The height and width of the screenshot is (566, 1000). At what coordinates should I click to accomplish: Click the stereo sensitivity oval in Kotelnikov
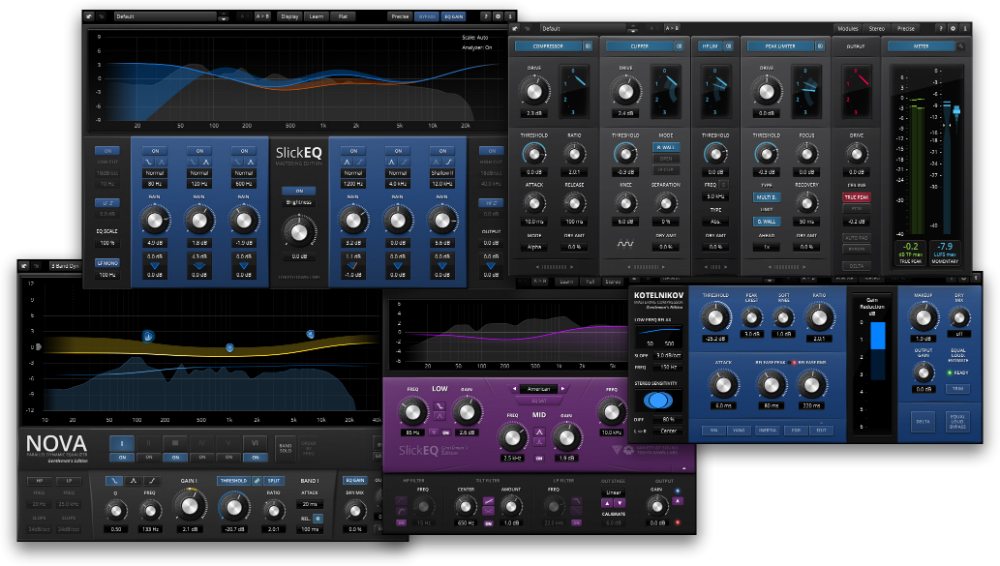pyautogui.click(x=658, y=400)
